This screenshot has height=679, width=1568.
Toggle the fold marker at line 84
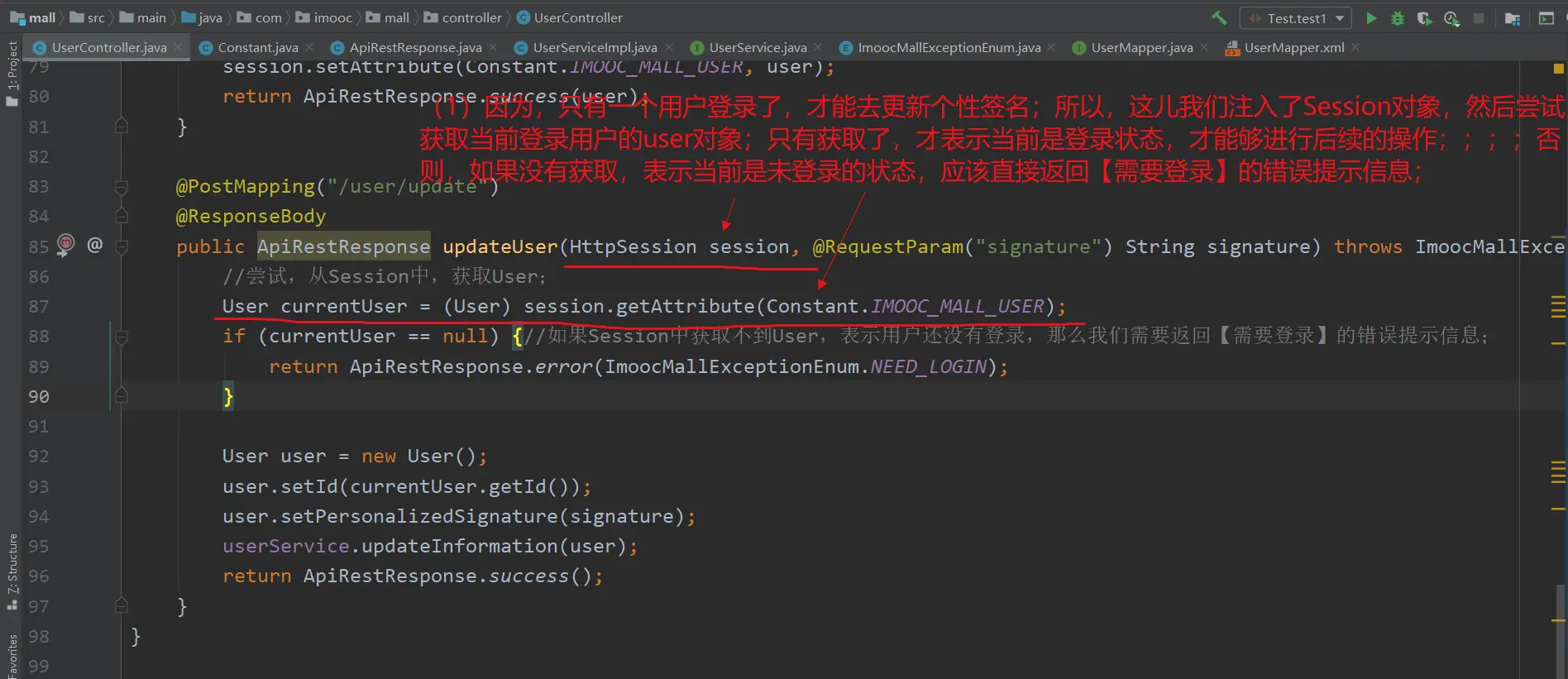[122, 217]
